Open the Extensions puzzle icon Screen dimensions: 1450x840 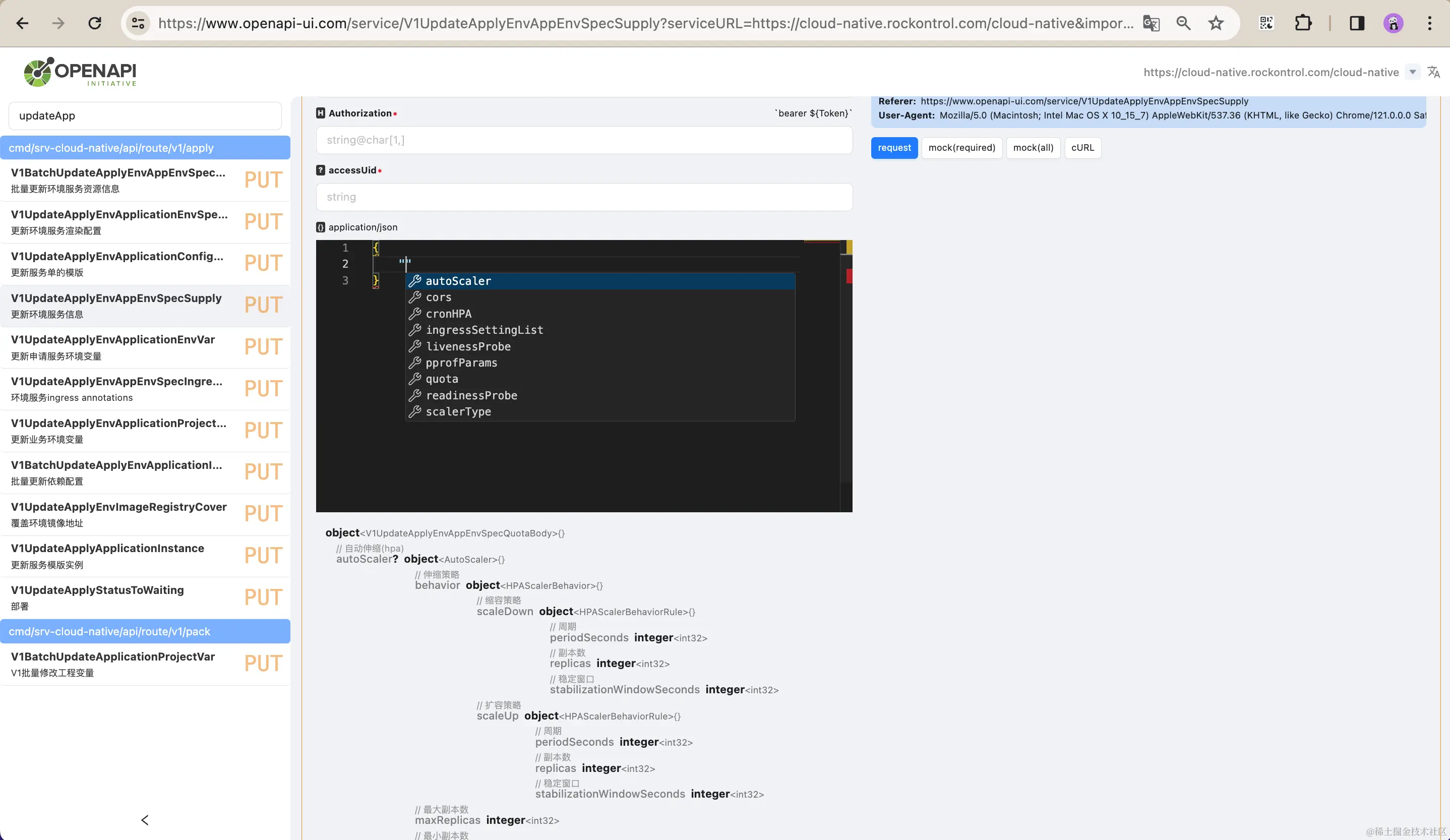pos(1303,23)
